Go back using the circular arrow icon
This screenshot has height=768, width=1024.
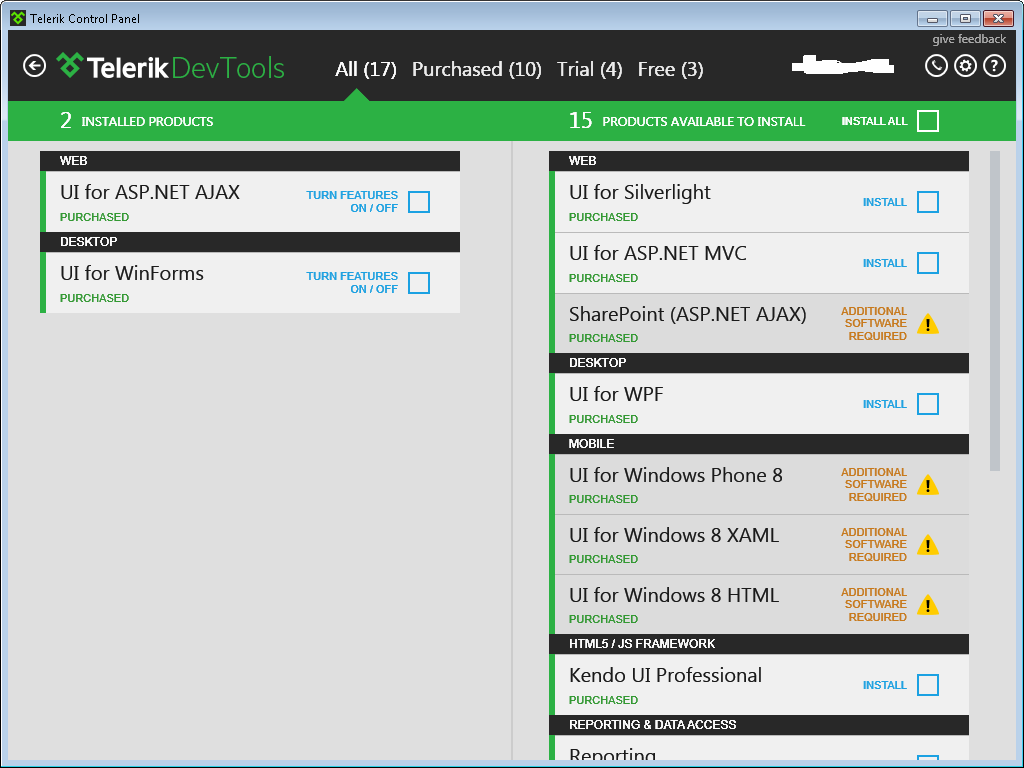pyautogui.click(x=35, y=66)
